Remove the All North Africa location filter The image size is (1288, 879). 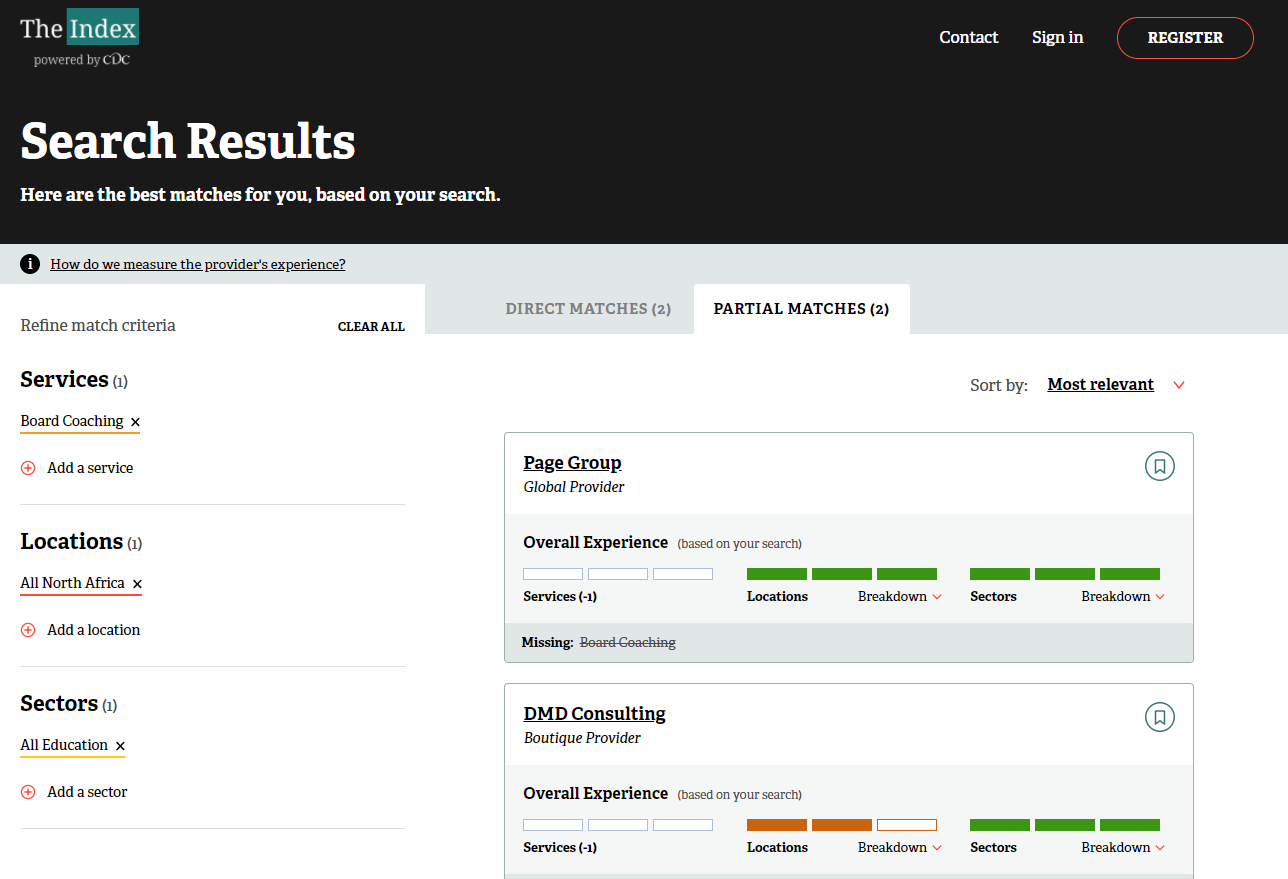(137, 584)
